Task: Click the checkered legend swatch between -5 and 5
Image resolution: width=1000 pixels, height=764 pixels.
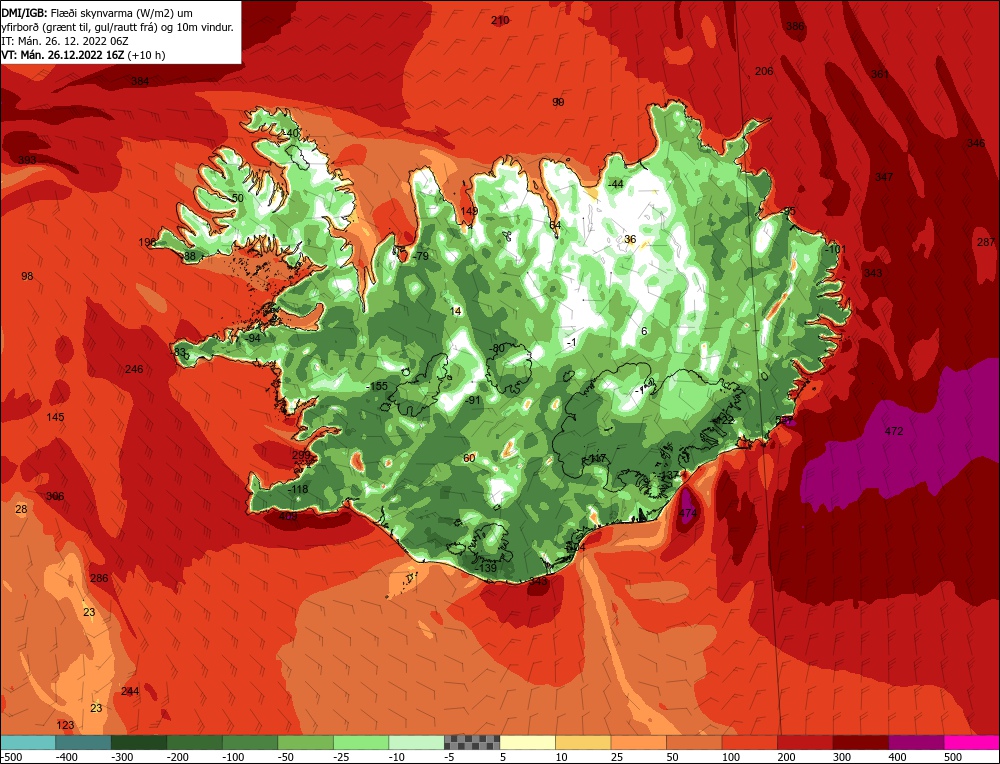Action: pyautogui.click(x=472, y=742)
